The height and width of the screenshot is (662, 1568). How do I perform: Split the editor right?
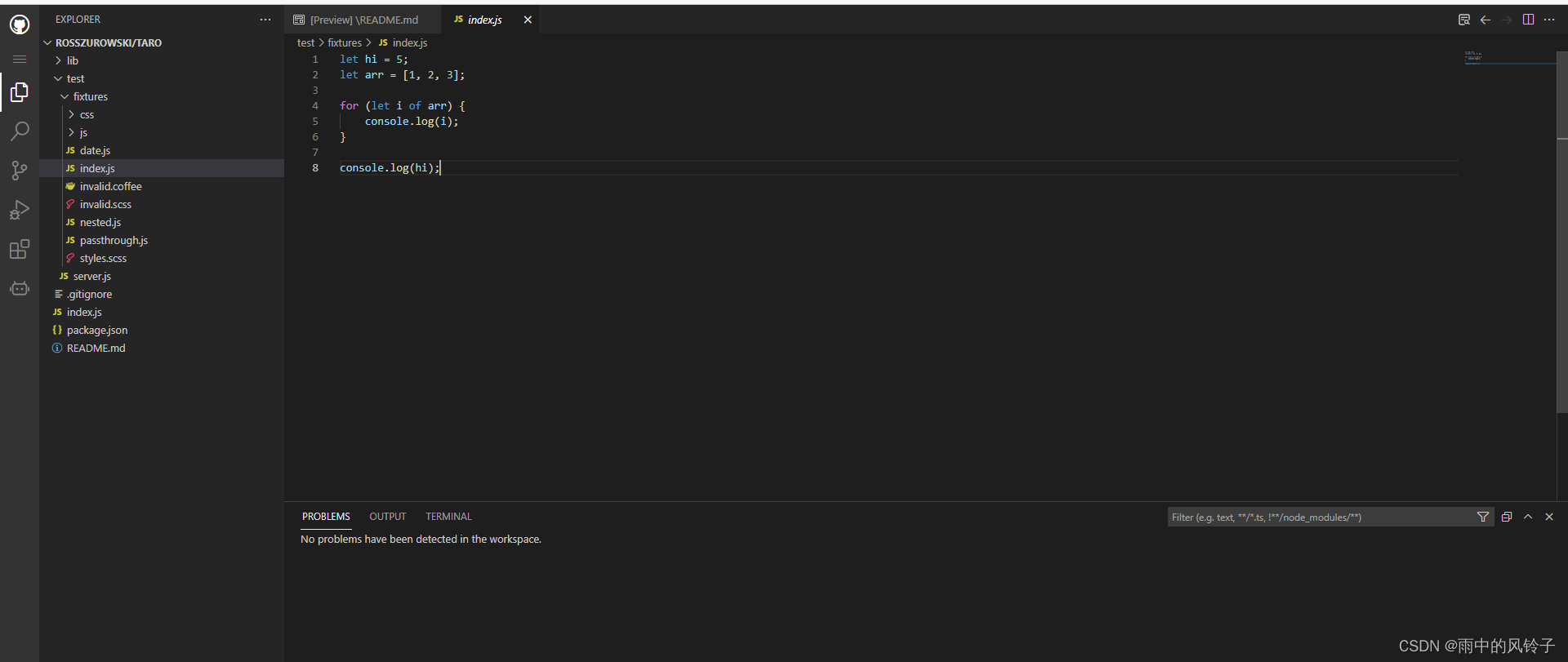[x=1528, y=20]
